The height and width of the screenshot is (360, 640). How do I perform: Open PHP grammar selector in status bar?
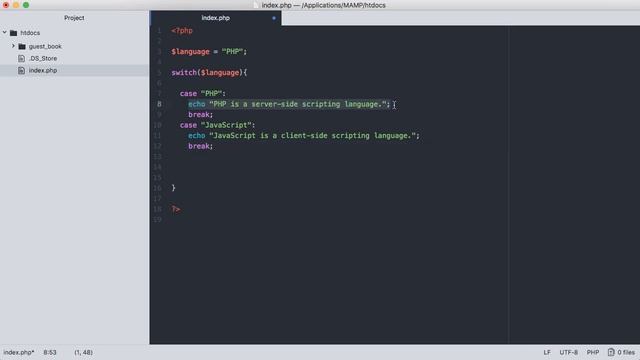point(593,352)
